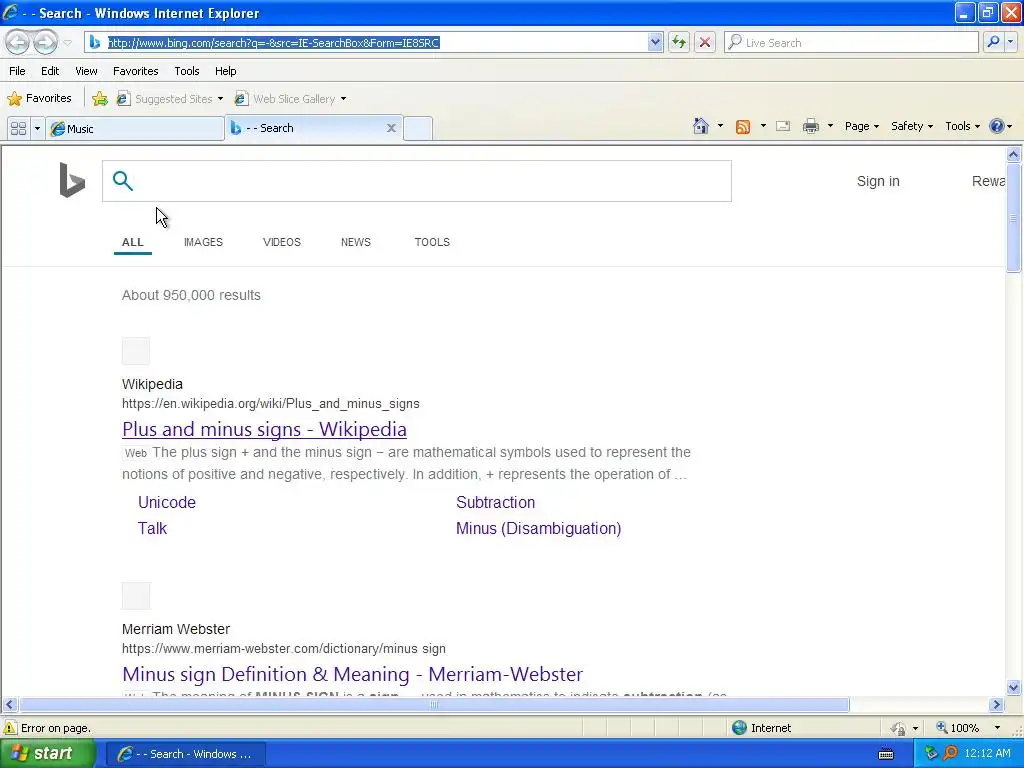Click the Read Mail envelope icon
1024x768 pixels.
(783, 126)
